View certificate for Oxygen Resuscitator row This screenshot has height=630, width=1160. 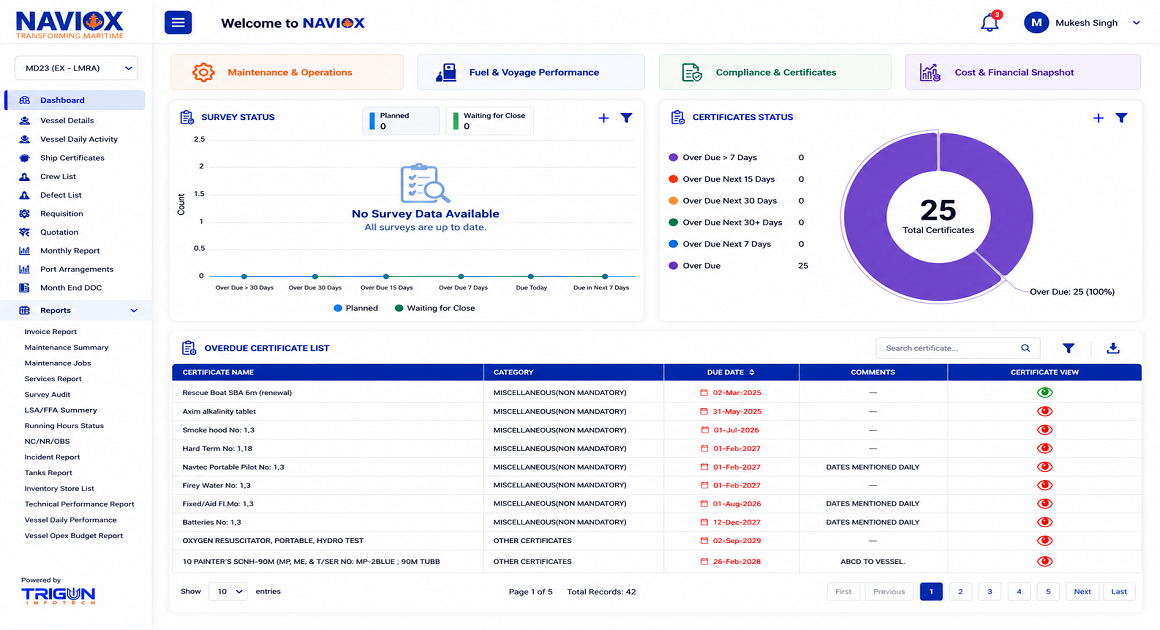[x=1045, y=541]
